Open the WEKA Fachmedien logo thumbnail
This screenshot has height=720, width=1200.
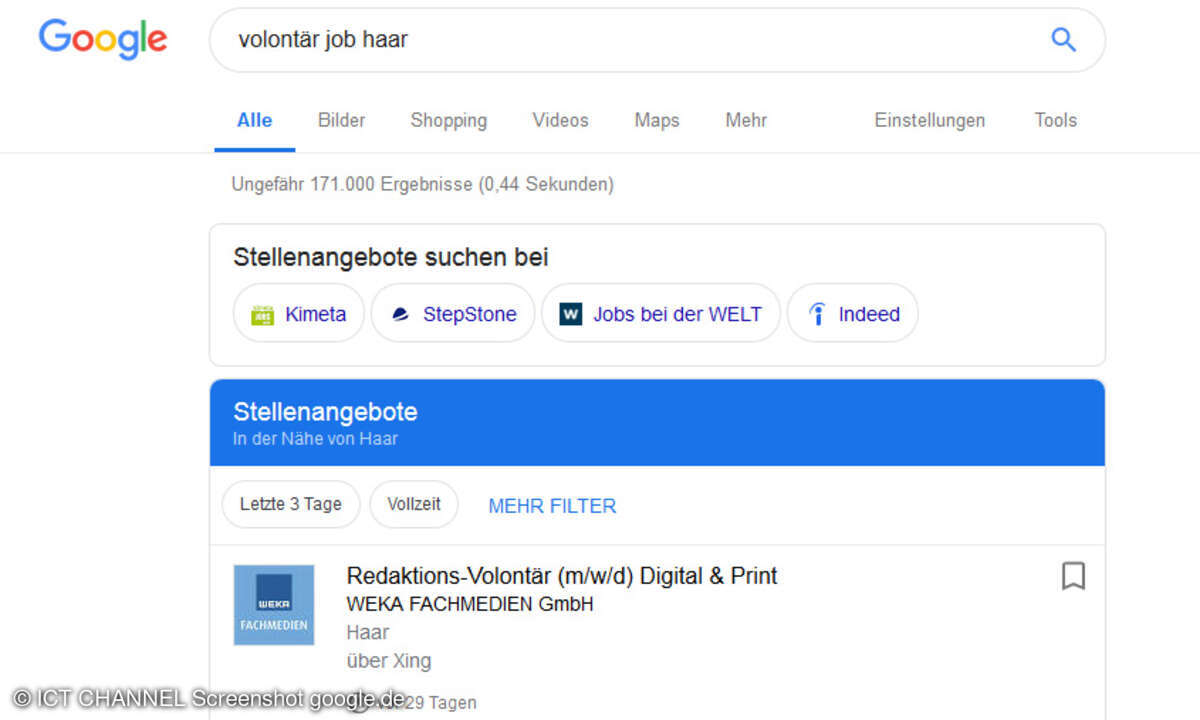point(273,605)
